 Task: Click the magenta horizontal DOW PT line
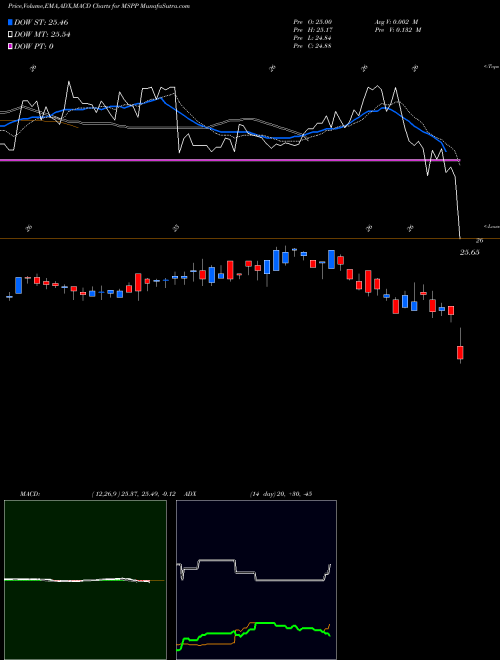pos(229,160)
